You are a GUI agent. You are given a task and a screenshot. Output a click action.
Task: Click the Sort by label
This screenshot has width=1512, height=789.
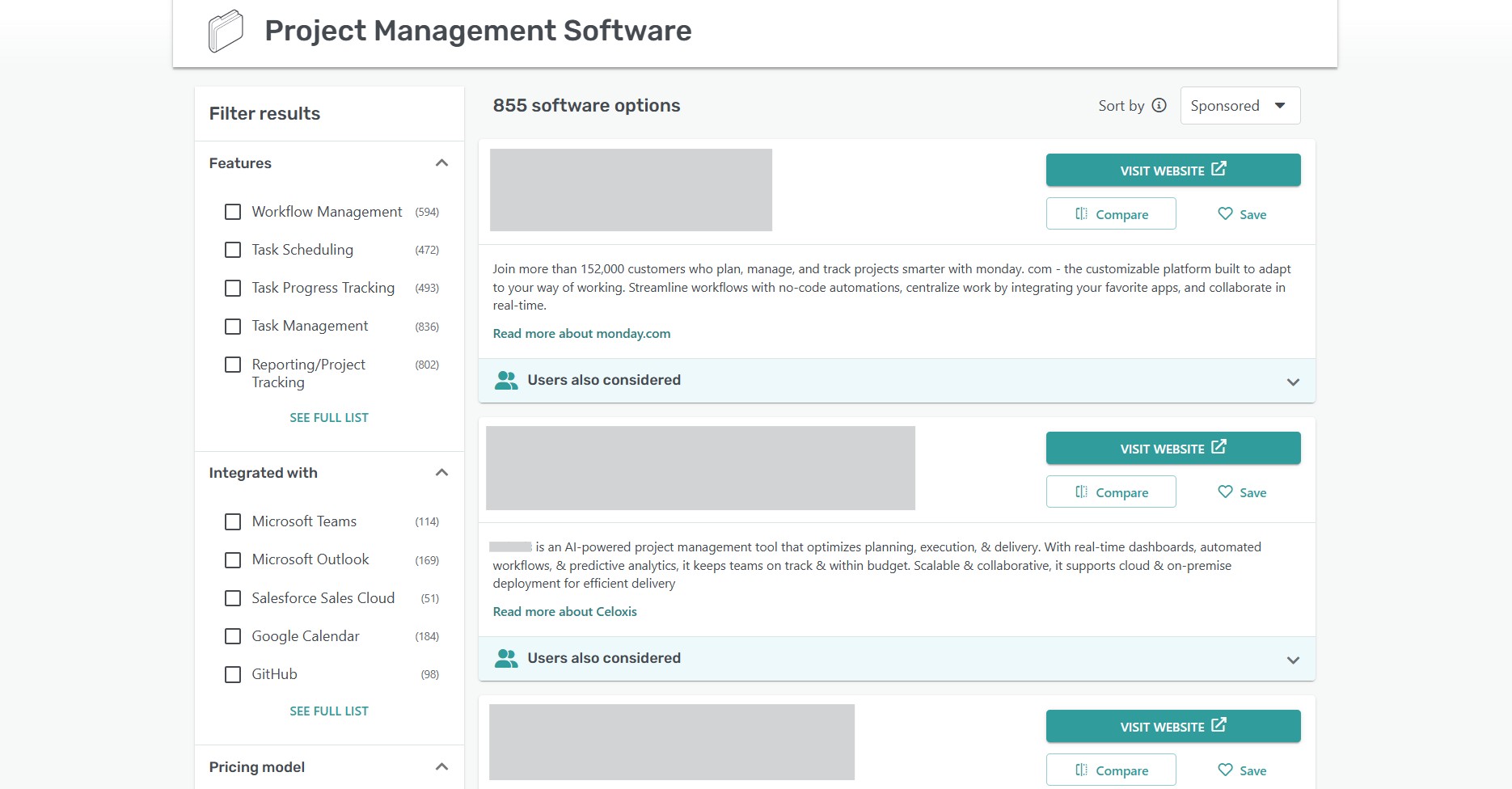(1121, 106)
